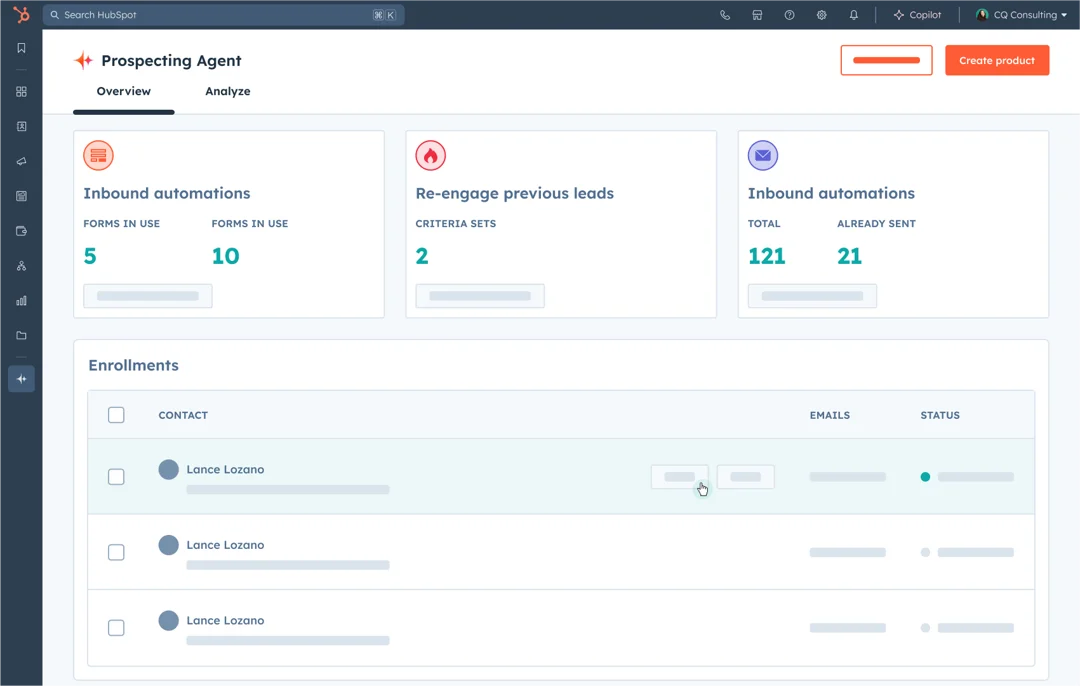Select the Overview tab
Viewport: 1080px width, 686px height.
123,90
